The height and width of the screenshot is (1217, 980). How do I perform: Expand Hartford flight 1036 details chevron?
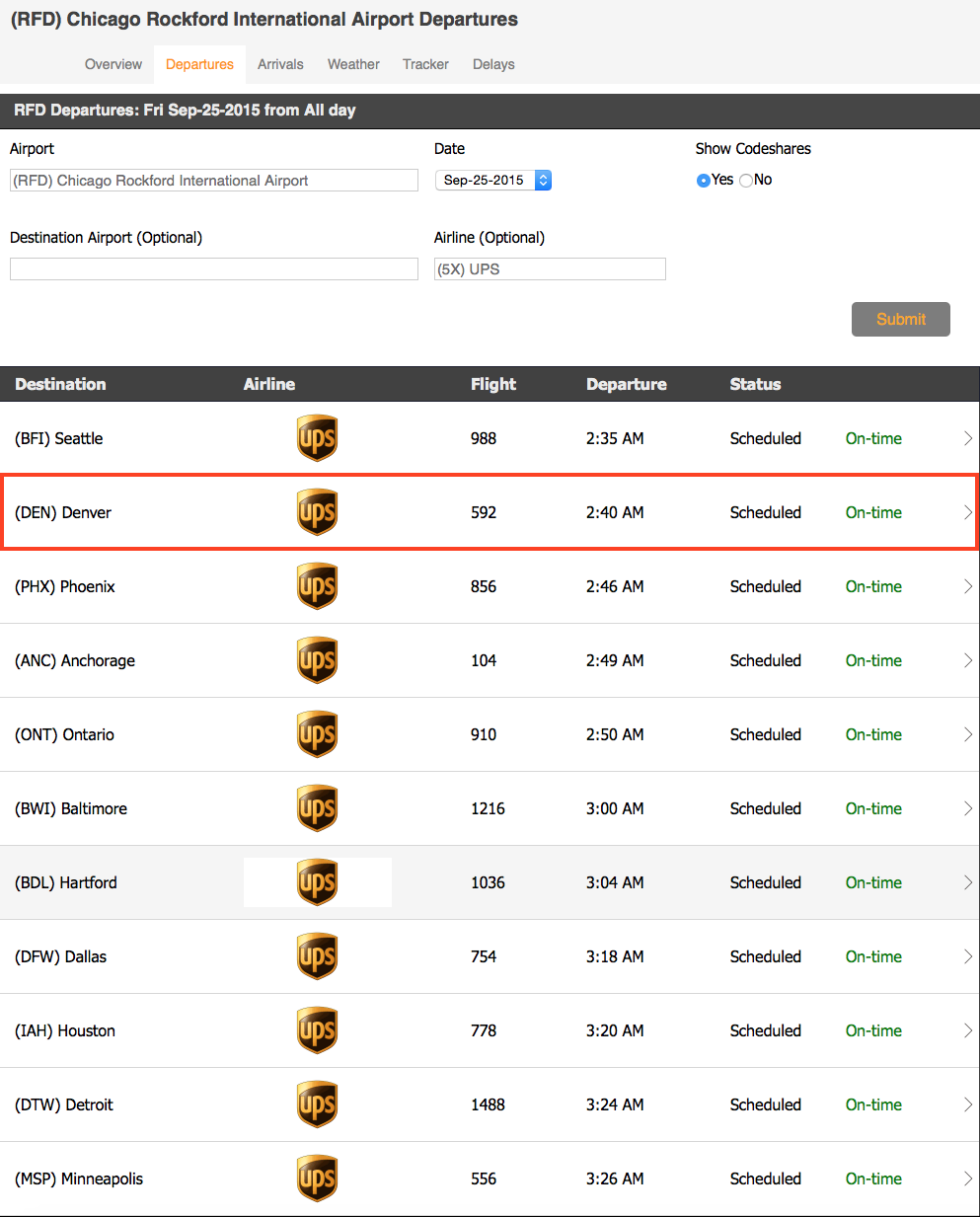(967, 882)
